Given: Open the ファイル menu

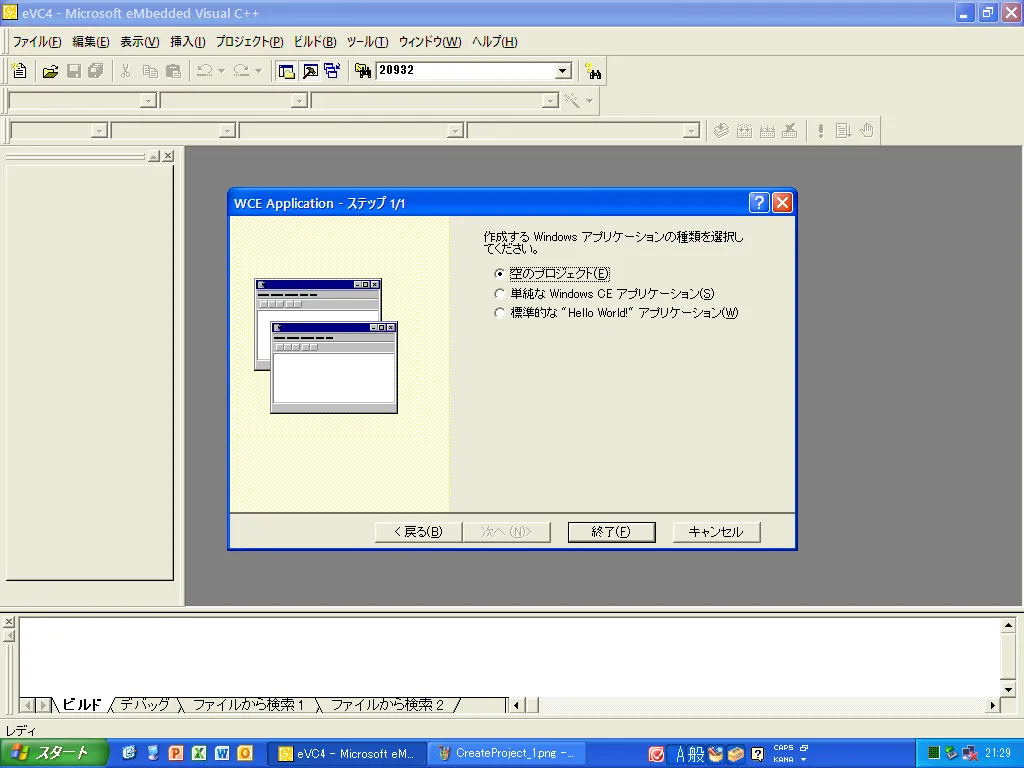Looking at the screenshot, I should [x=37, y=42].
